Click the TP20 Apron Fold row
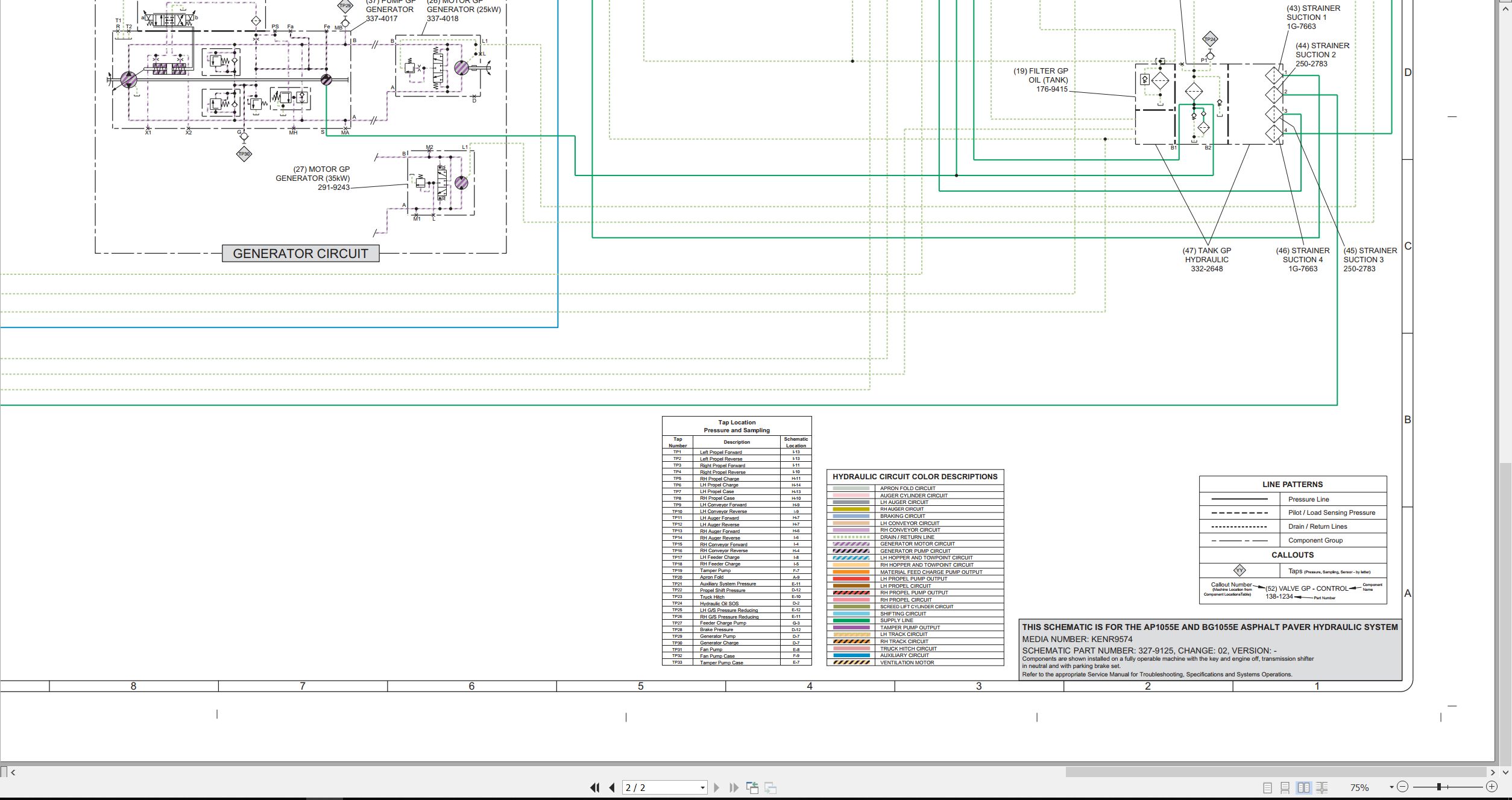The image size is (1512, 800). (x=737, y=577)
